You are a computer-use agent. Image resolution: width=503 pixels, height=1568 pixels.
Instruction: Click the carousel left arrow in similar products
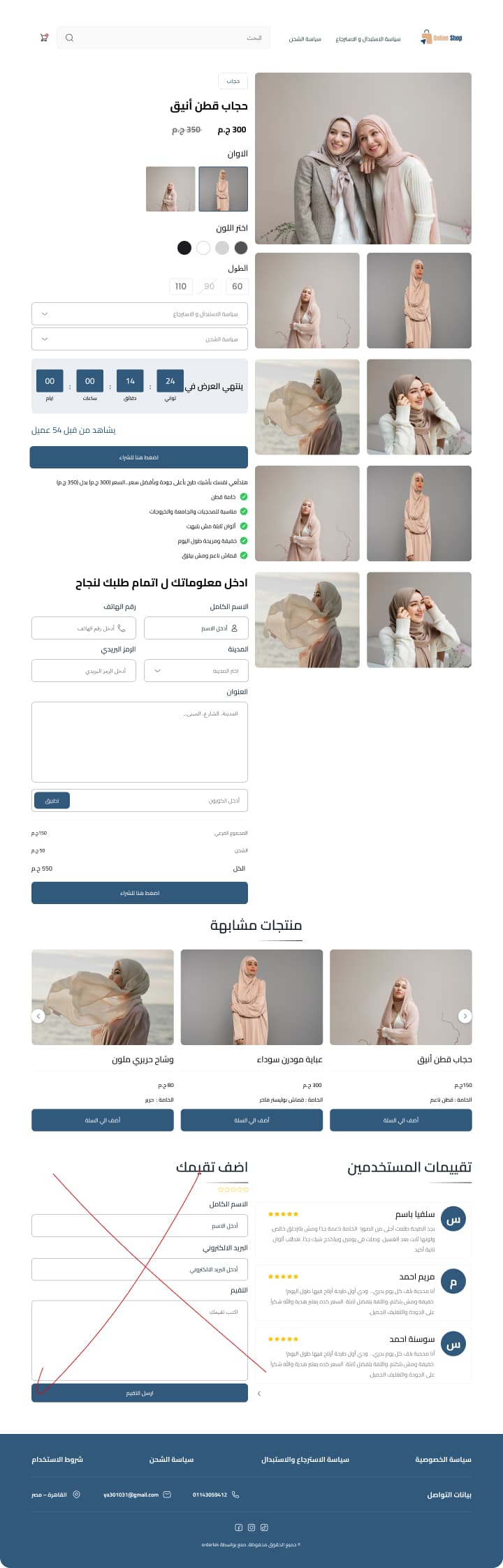39,1016
